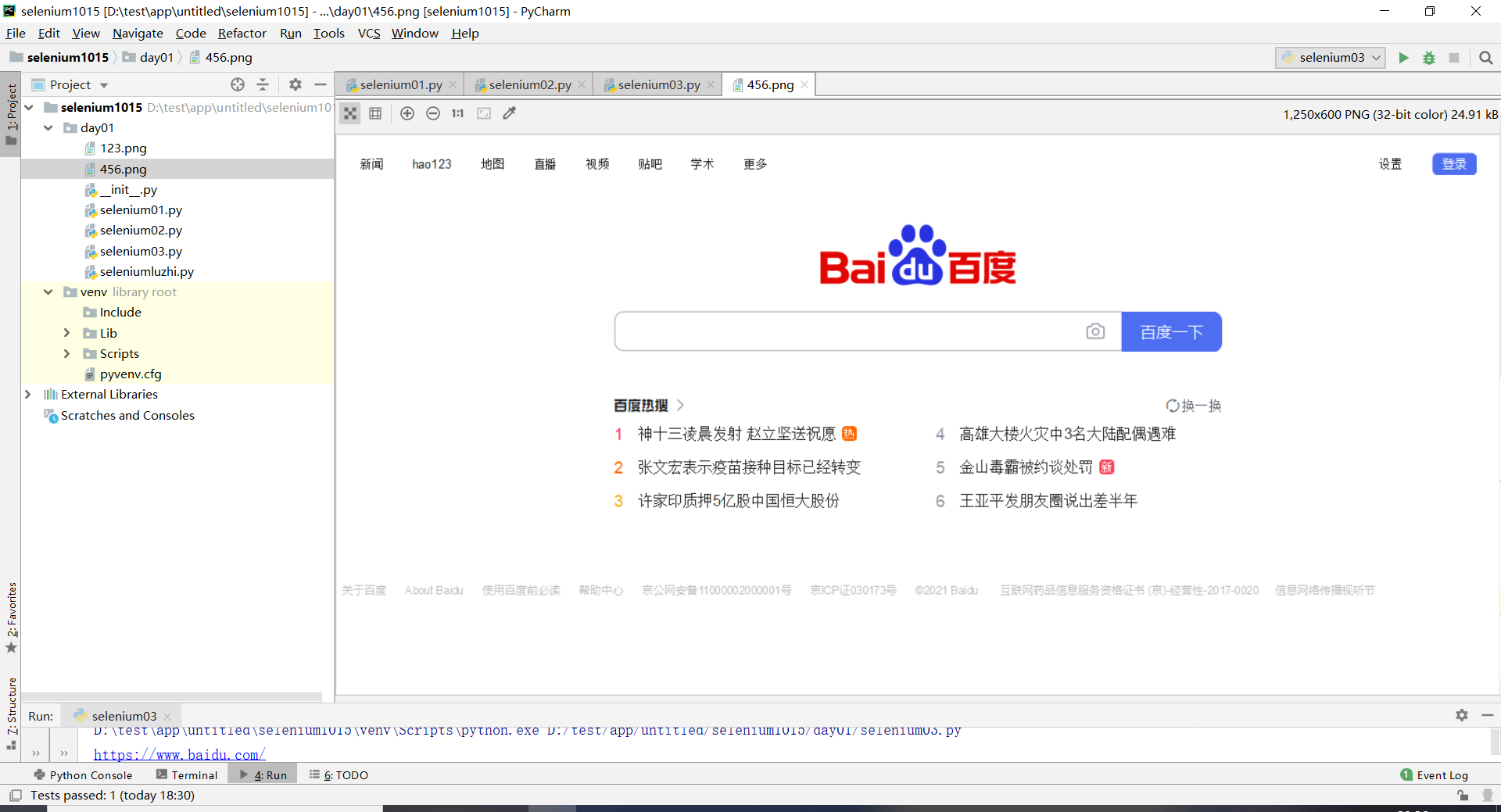Open the Tools menu

[329, 33]
